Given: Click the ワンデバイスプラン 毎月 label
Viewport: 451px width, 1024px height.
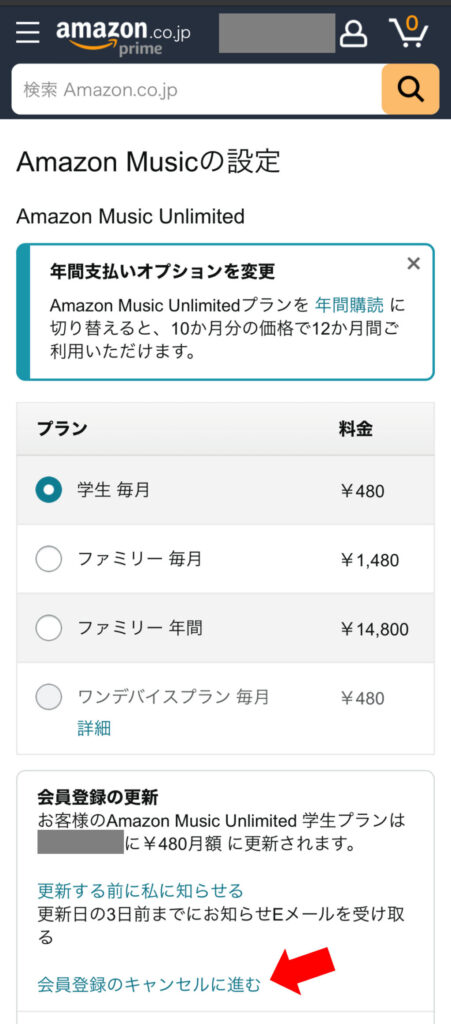Looking at the screenshot, I should pyautogui.click(x=173, y=697).
